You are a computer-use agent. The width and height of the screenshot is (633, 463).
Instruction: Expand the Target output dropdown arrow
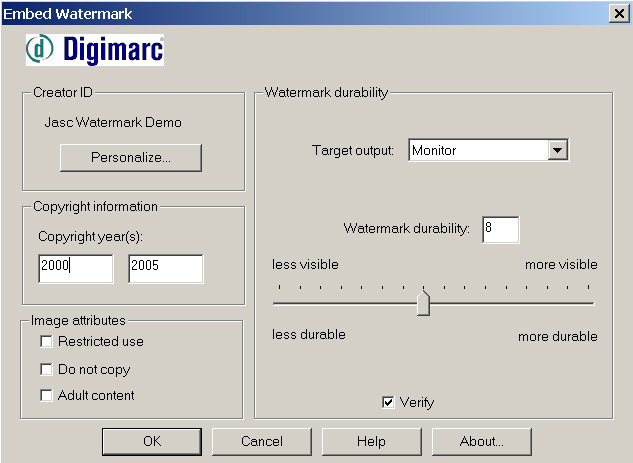(x=558, y=151)
